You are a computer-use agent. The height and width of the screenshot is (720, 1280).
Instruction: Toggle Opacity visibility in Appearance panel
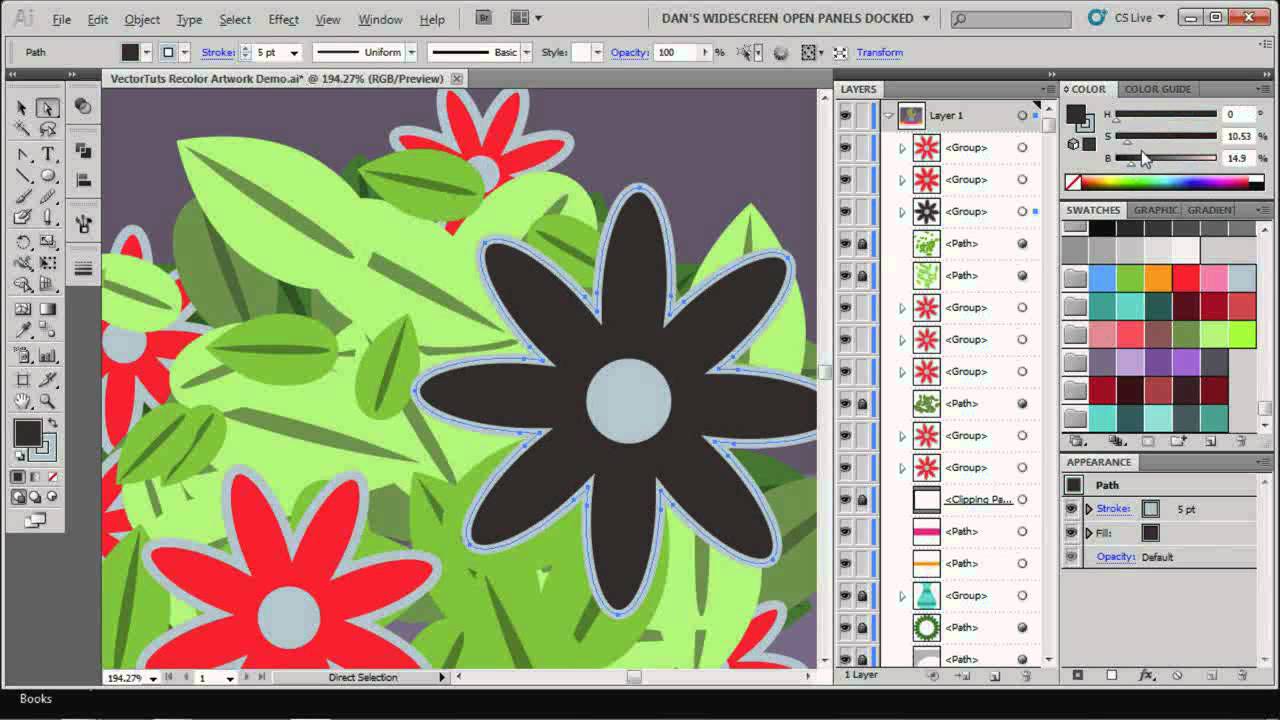pos(1072,557)
